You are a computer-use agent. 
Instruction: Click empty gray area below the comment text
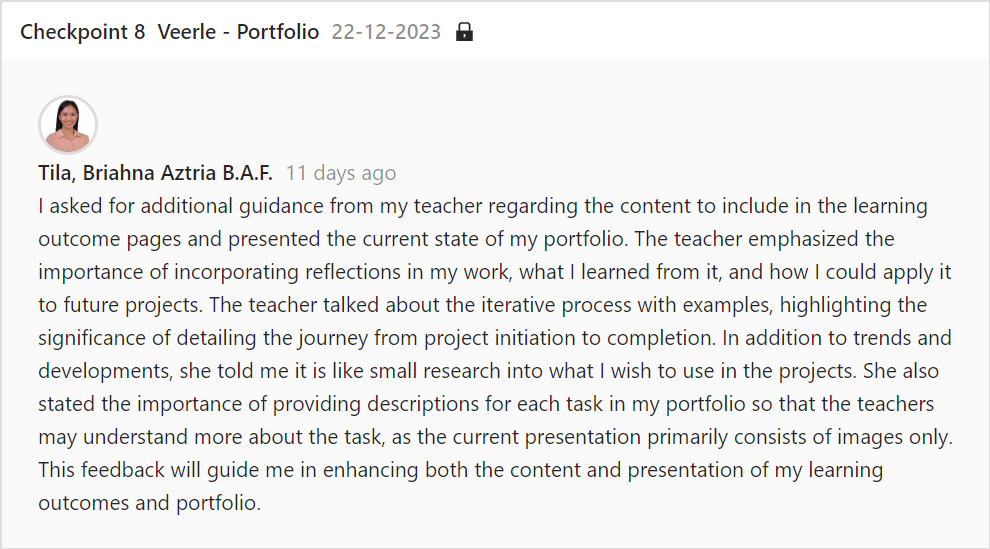[495, 531]
